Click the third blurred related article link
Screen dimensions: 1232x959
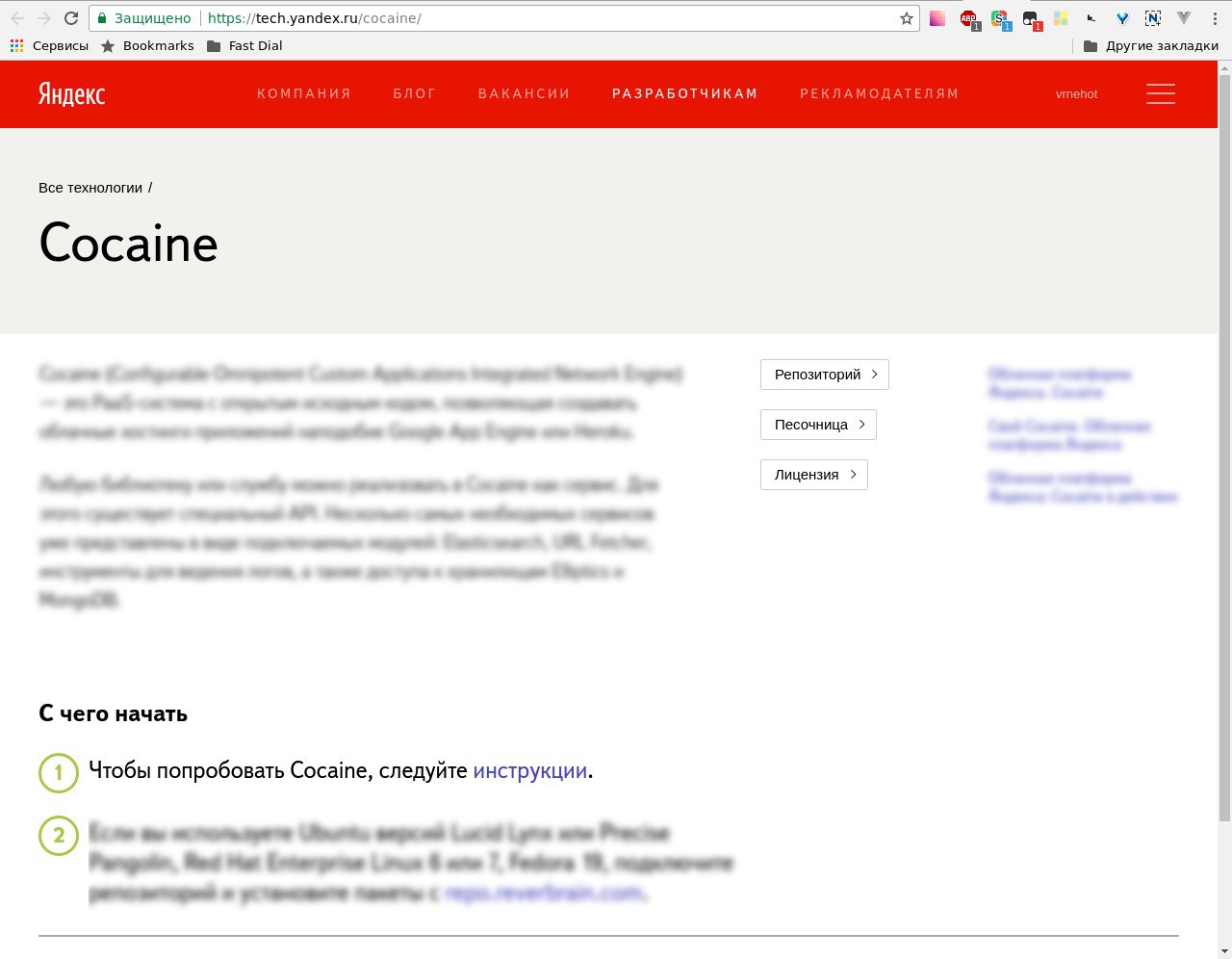pyautogui.click(x=1083, y=487)
